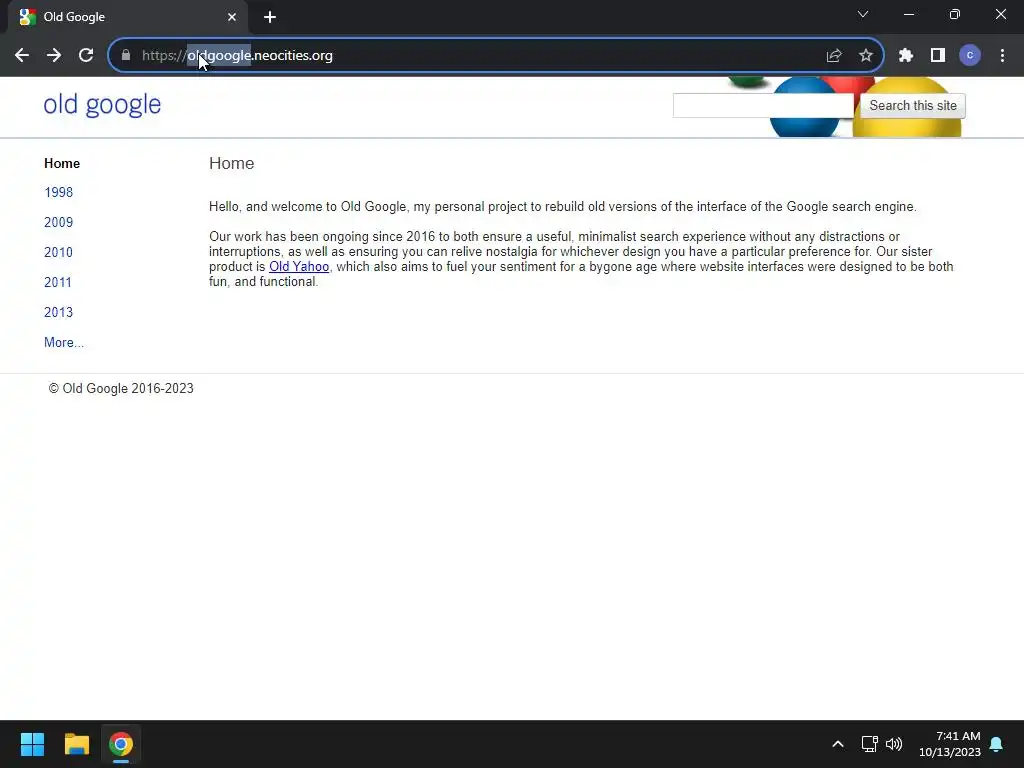Launch File Explorer from the taskbar
1024x768 pixels.
coord(76,744)
